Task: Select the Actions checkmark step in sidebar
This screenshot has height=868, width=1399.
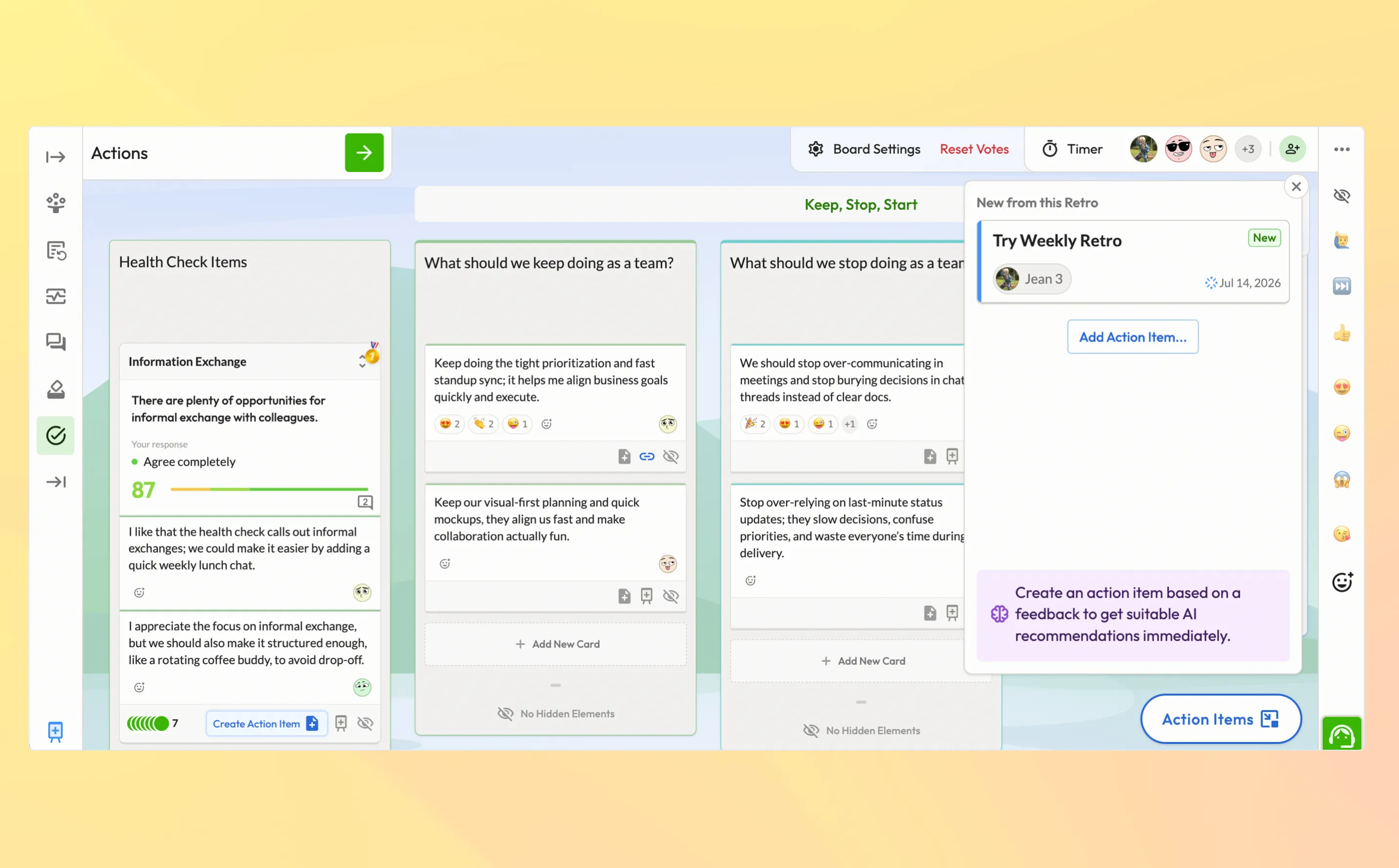Action: click(x=56, y=436)
